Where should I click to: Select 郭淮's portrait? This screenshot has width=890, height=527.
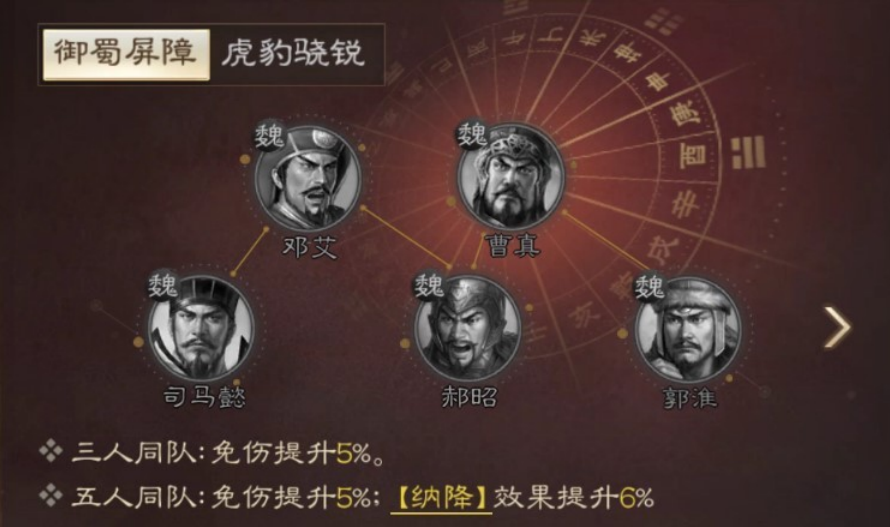pyautogui.click(x=687, y=329)
